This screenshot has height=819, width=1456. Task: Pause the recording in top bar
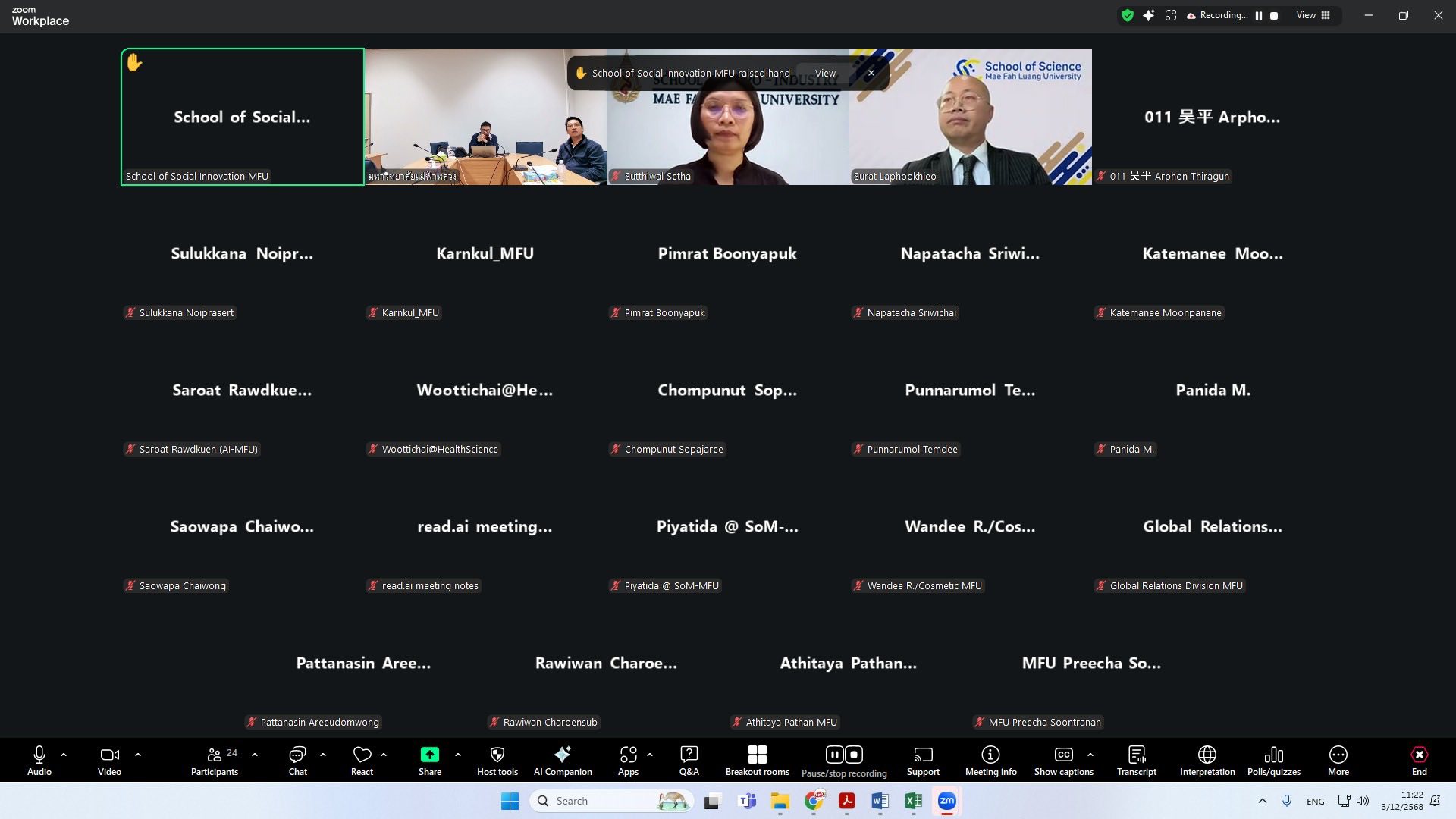(x=1259, y=15)
